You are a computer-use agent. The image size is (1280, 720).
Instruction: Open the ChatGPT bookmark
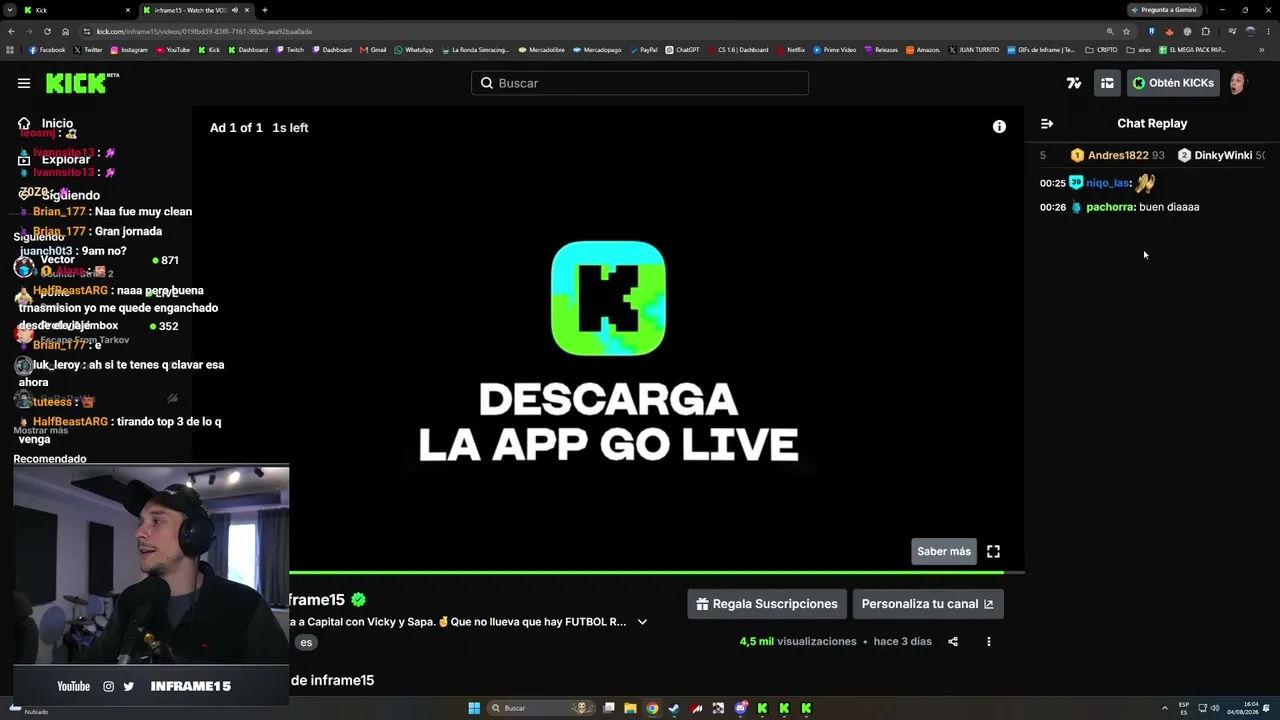point(683,50)
